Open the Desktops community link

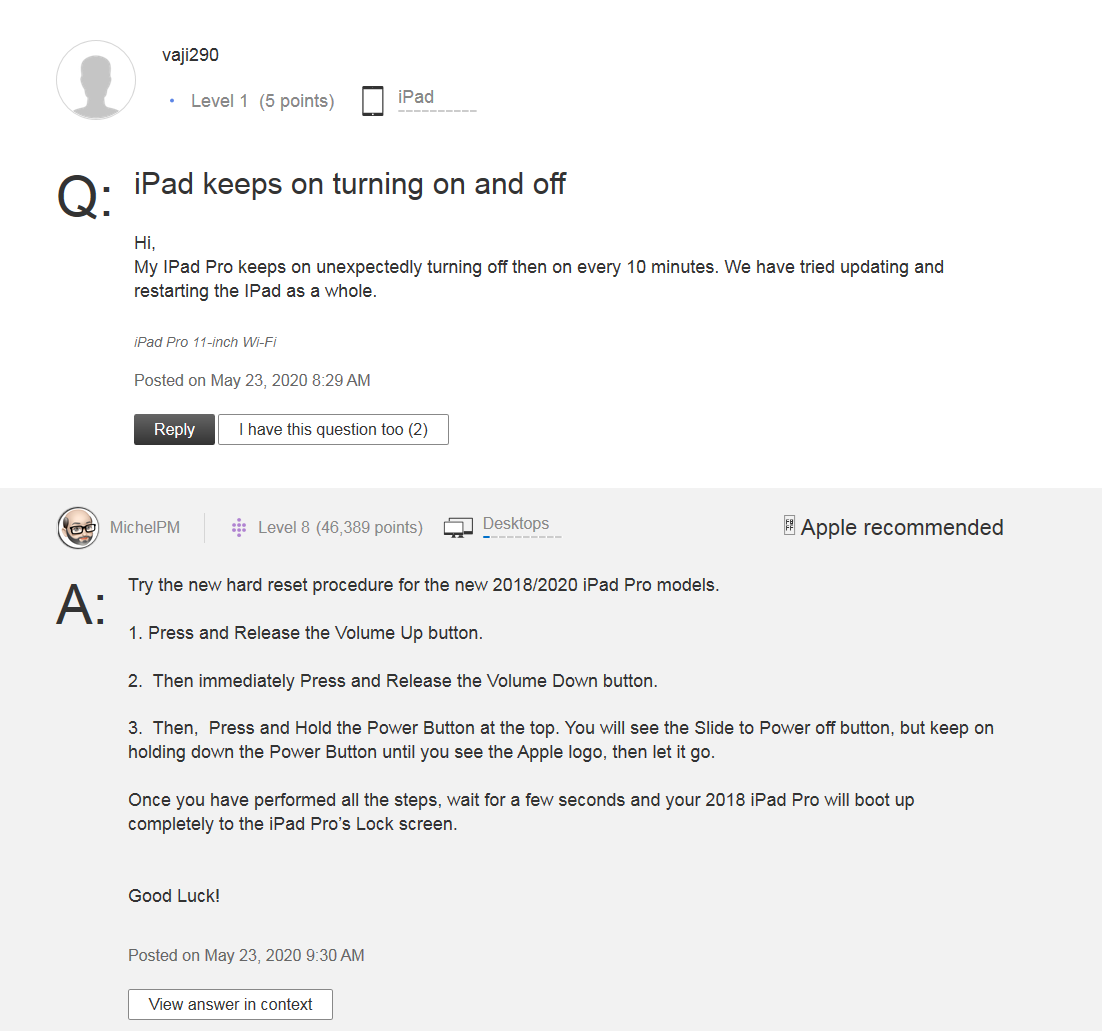coord(516,524)
